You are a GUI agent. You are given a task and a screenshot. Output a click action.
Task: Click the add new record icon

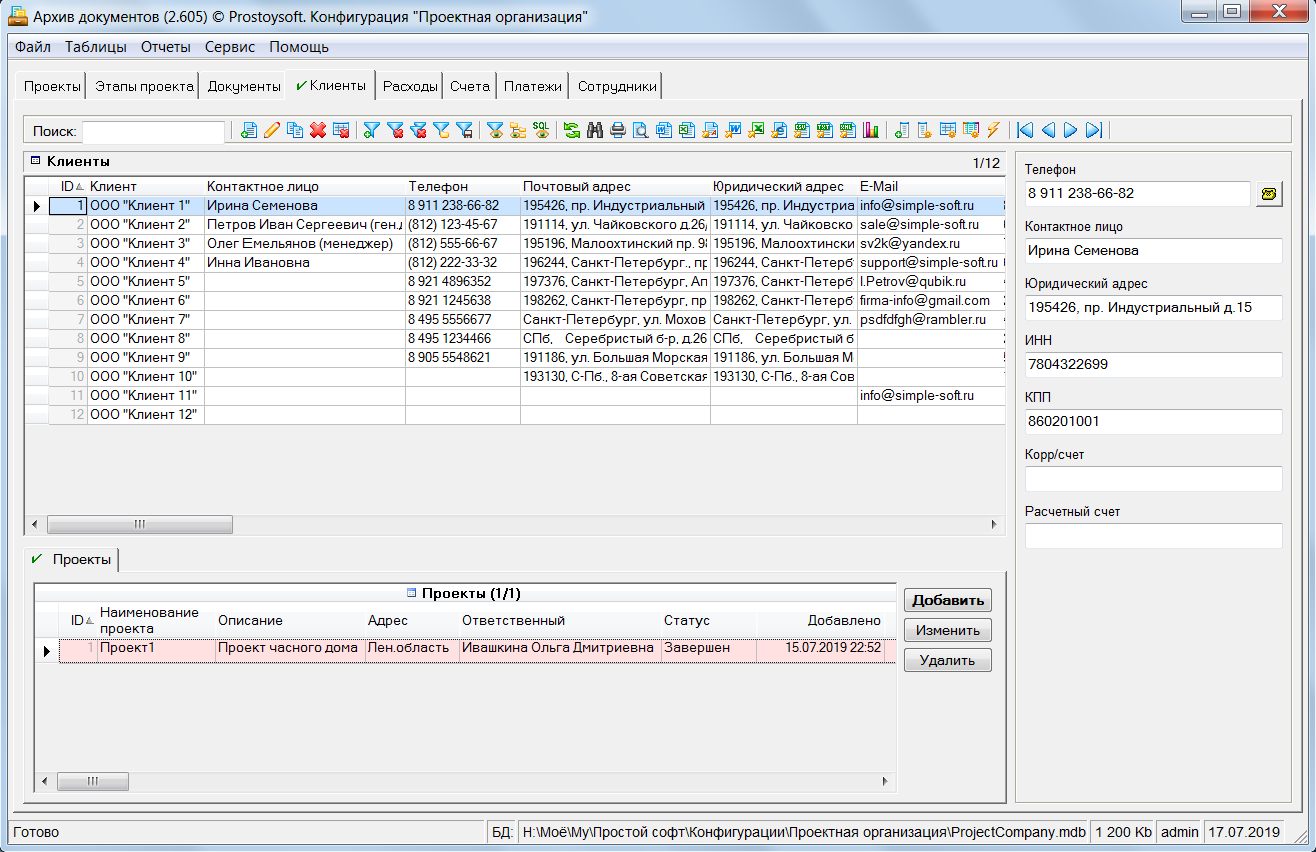[249, 130]
